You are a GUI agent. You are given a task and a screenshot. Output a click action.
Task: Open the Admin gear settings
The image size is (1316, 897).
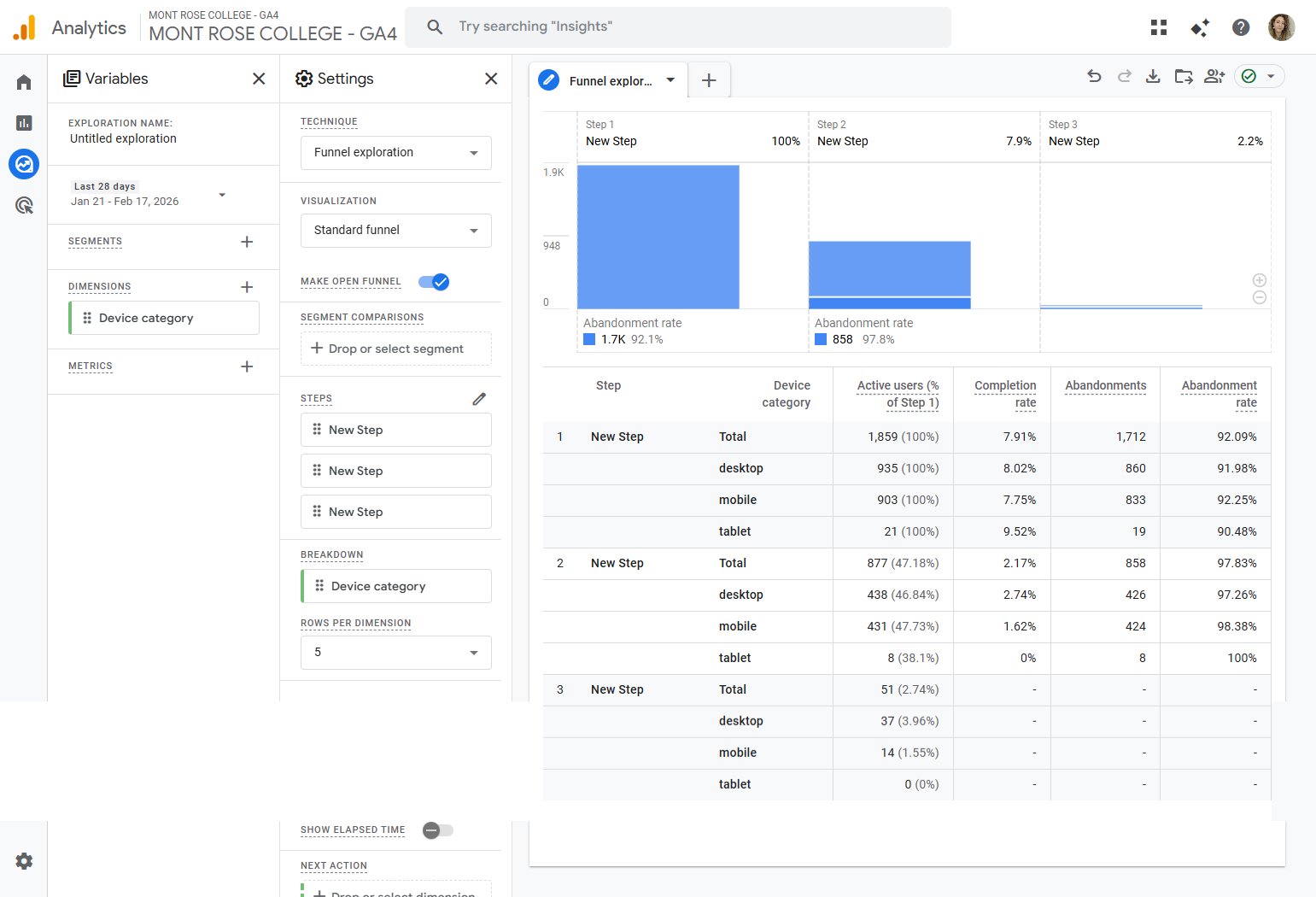(x=24, y=861)
